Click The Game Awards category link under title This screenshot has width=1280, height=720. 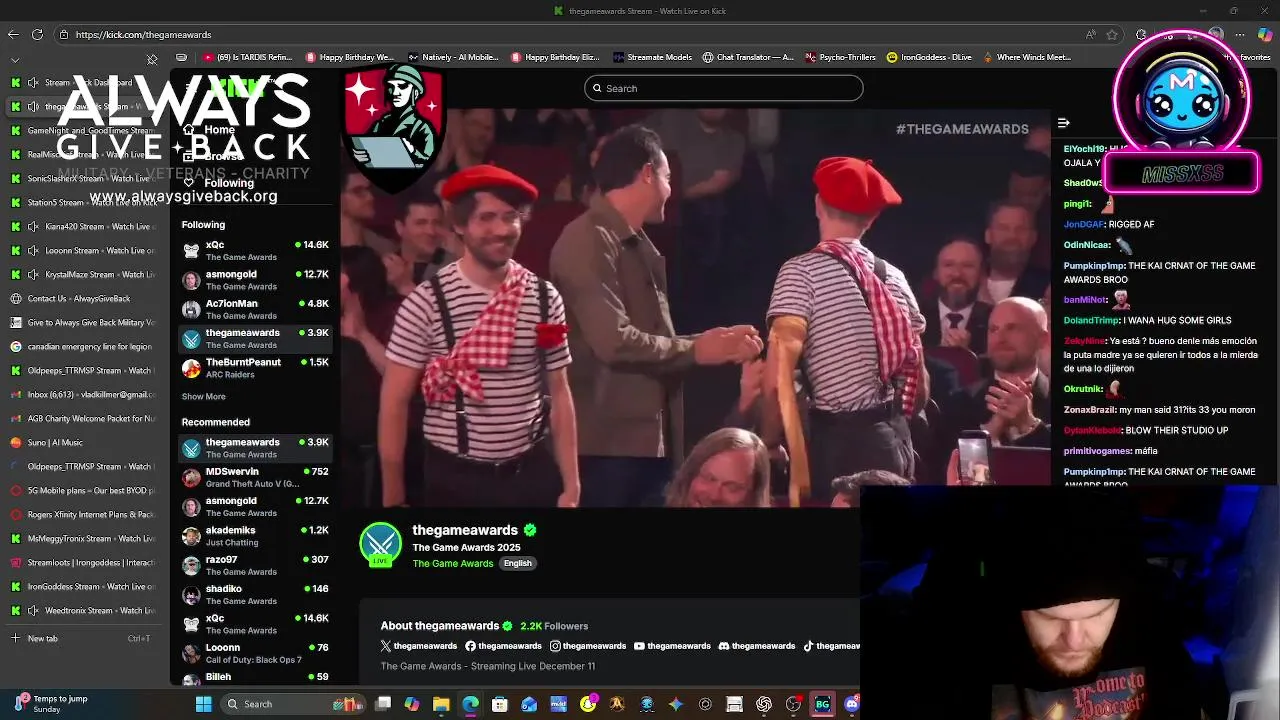click(x=453, y=564)
